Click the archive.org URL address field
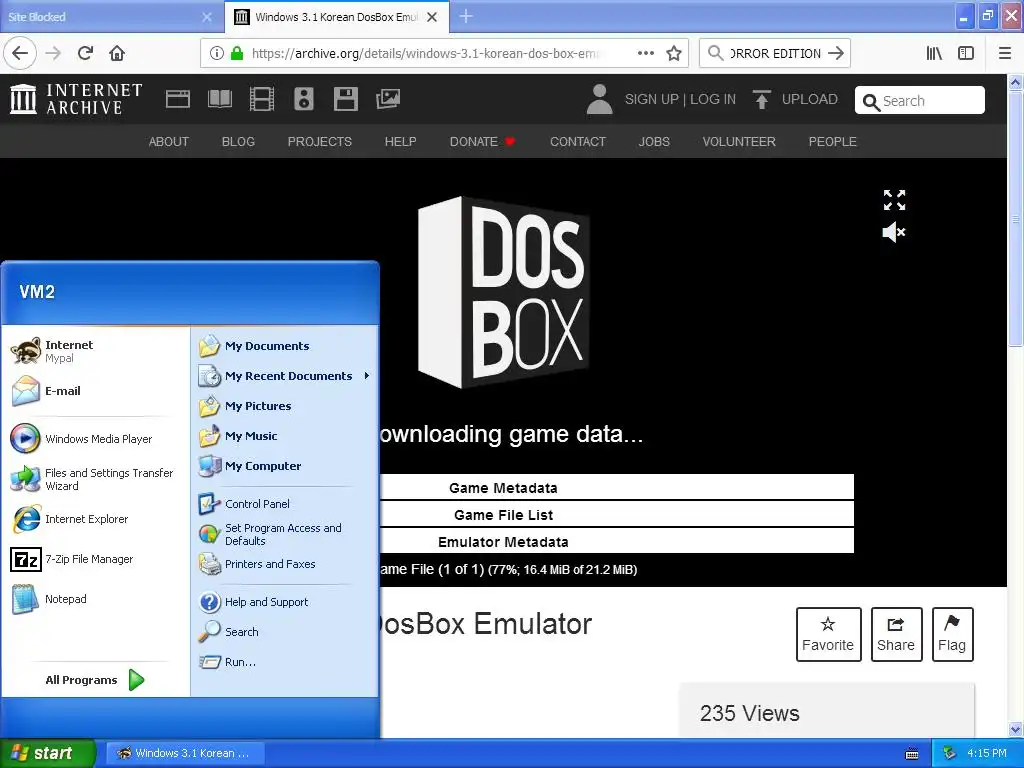Image resolution: width=1024 pixels, height=768 pixels. 424,53
